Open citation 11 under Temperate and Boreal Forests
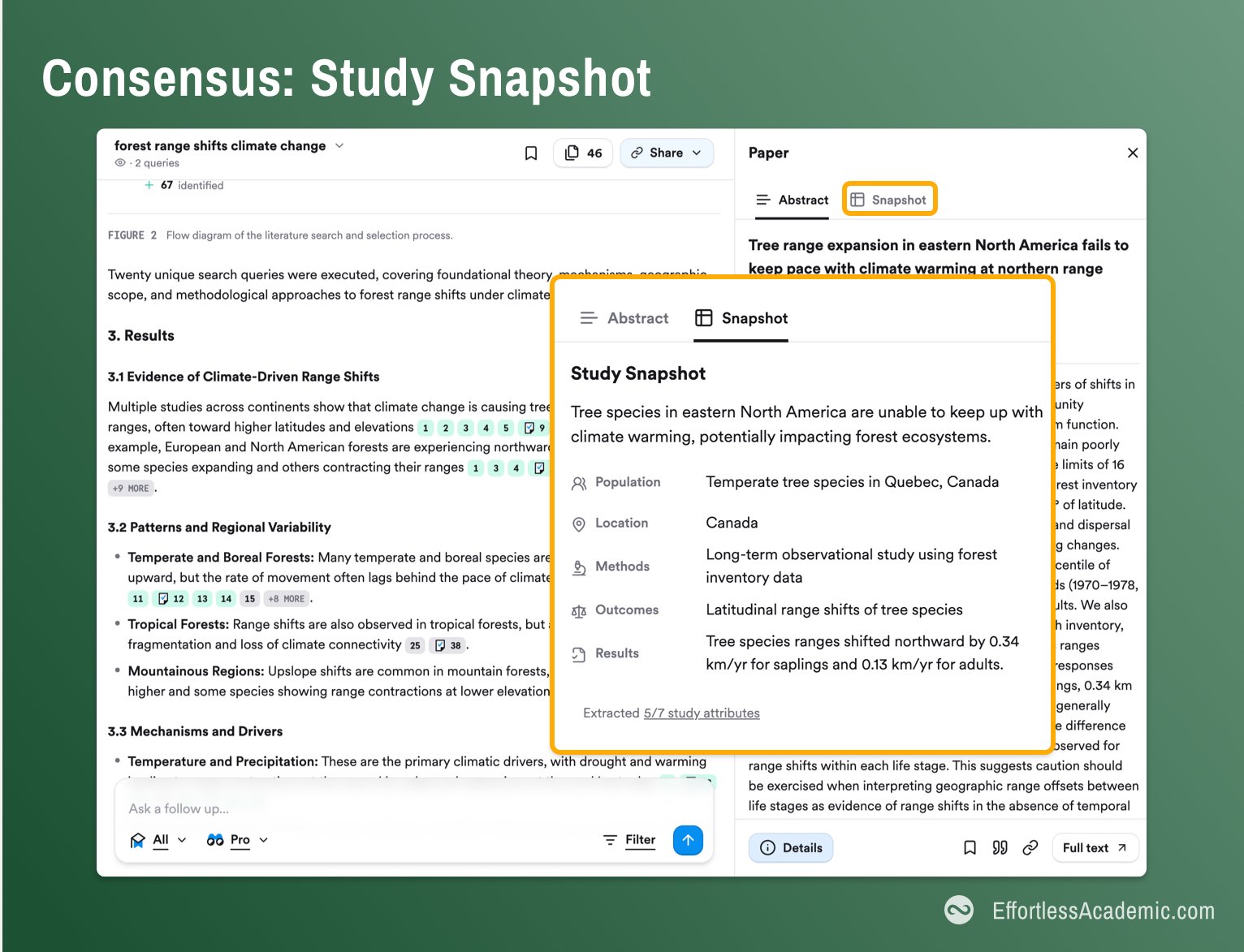 138,599
